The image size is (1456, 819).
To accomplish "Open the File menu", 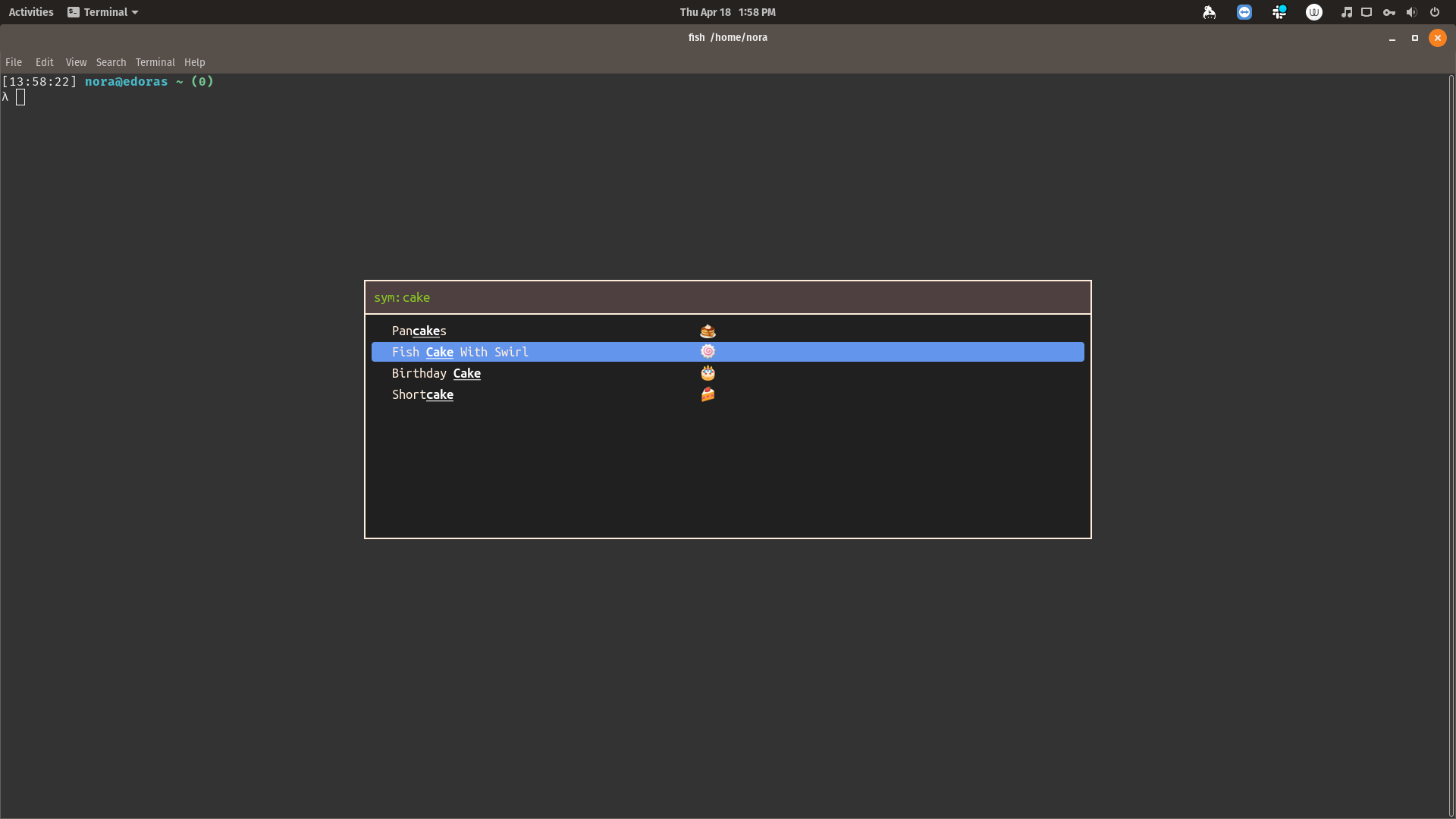I will coord(14,62).
